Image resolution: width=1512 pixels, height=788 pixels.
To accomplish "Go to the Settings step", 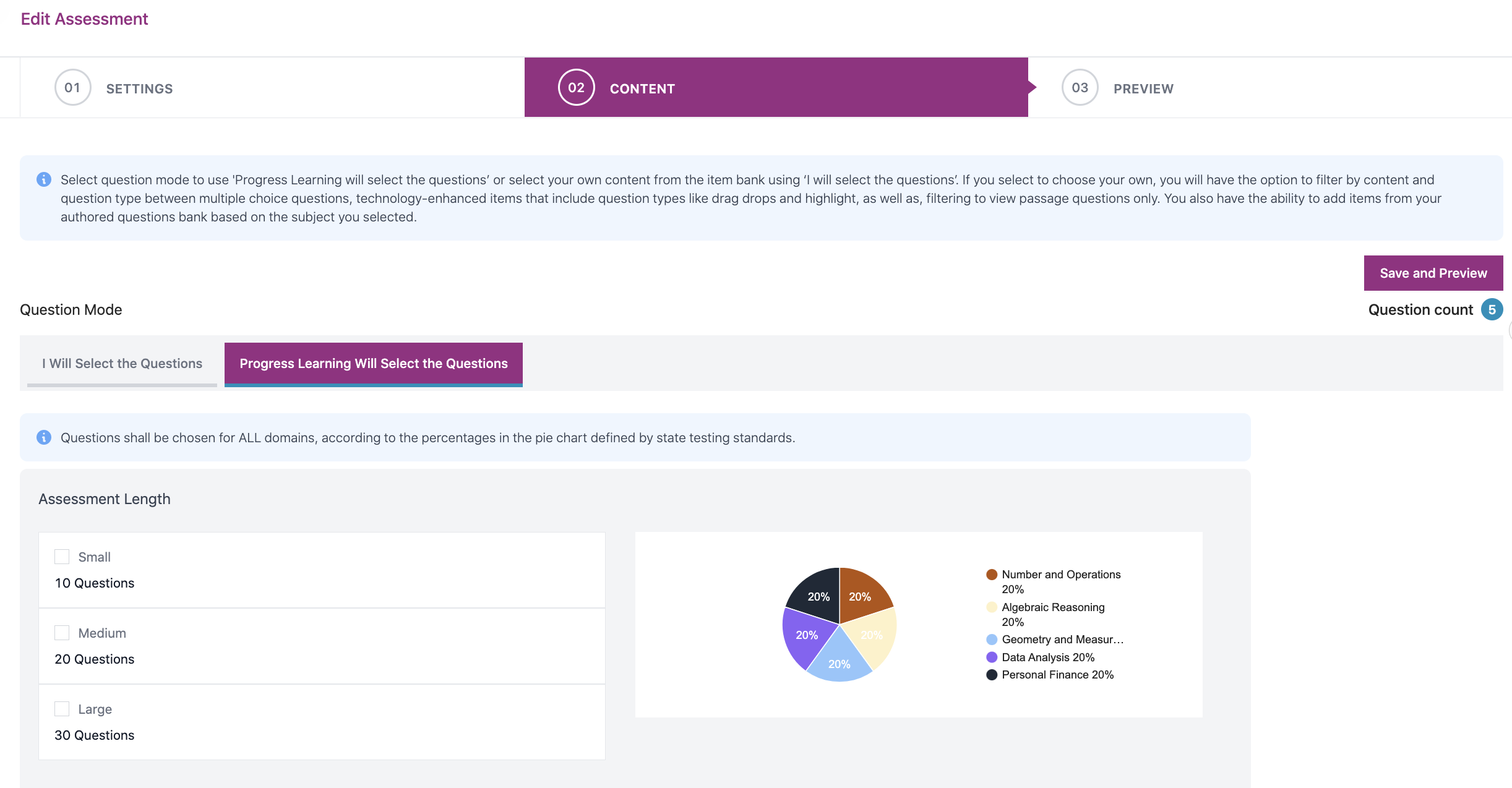I will pyautogui.click(x=272, y=87).
